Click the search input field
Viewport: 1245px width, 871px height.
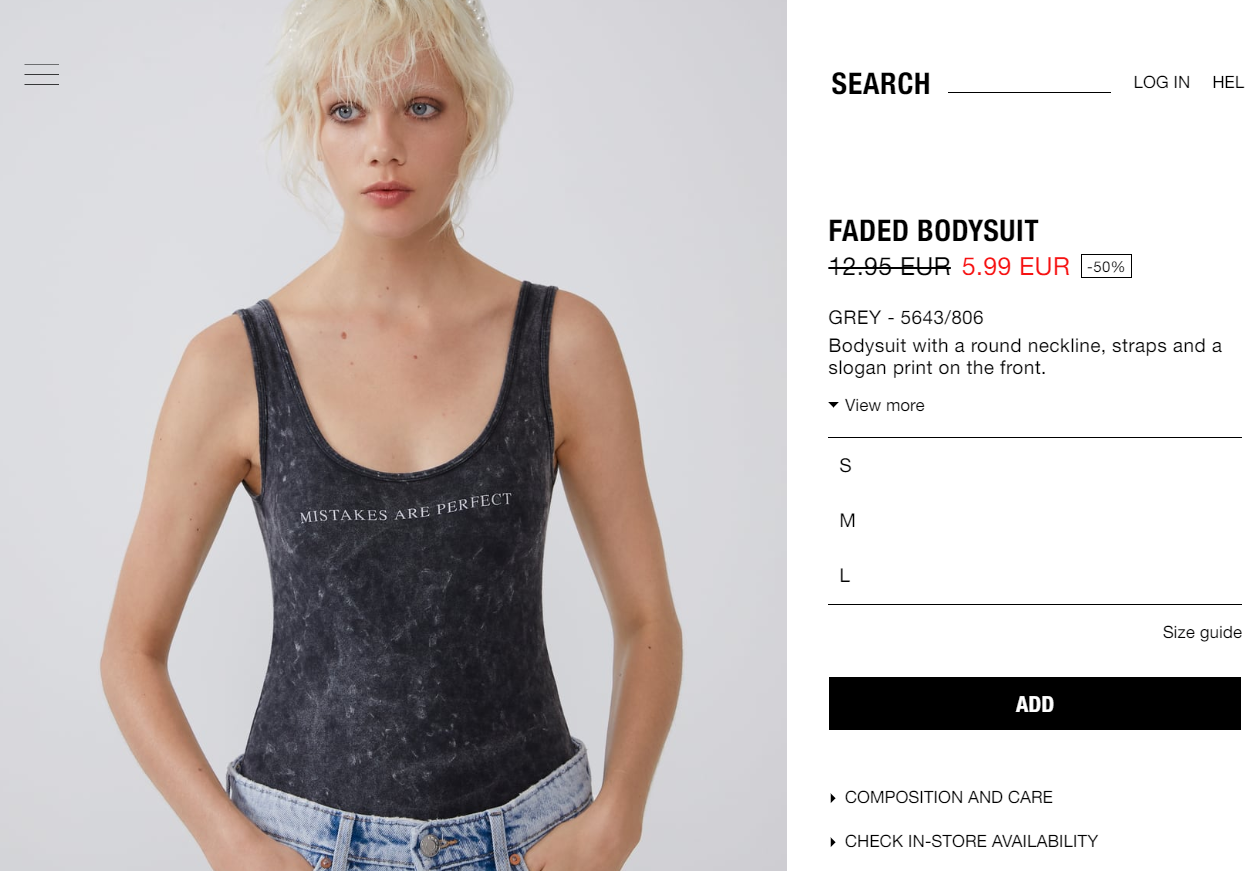click(x=1029, y=80)
